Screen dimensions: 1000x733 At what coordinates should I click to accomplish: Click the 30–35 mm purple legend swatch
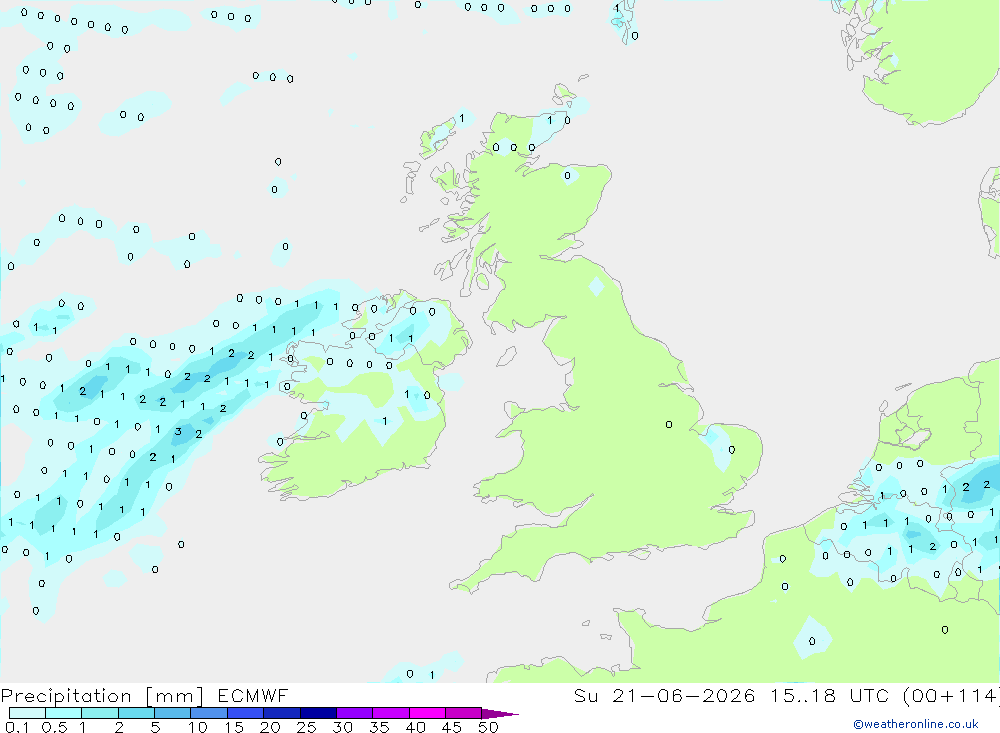pyautogui.click(x=354, y=713)
